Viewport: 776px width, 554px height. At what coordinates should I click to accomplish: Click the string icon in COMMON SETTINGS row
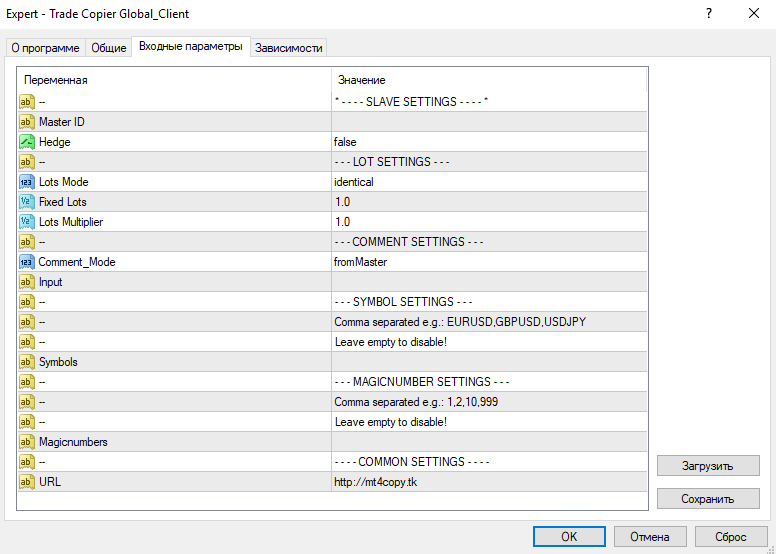[27, 462]
